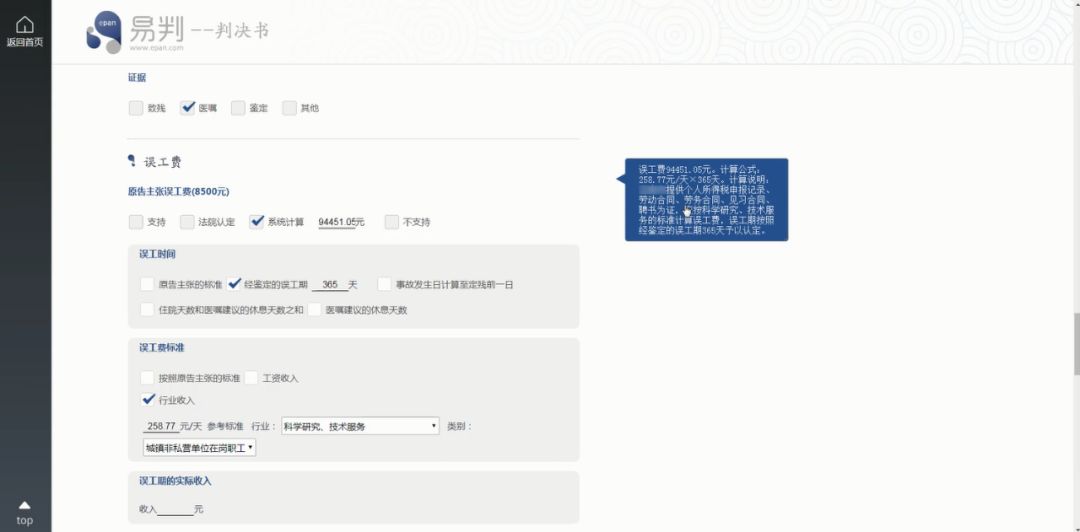Check the 致残 evidence checkbox
The width and height of the screenshot is (1080, 532).
(x=136, y=108)
